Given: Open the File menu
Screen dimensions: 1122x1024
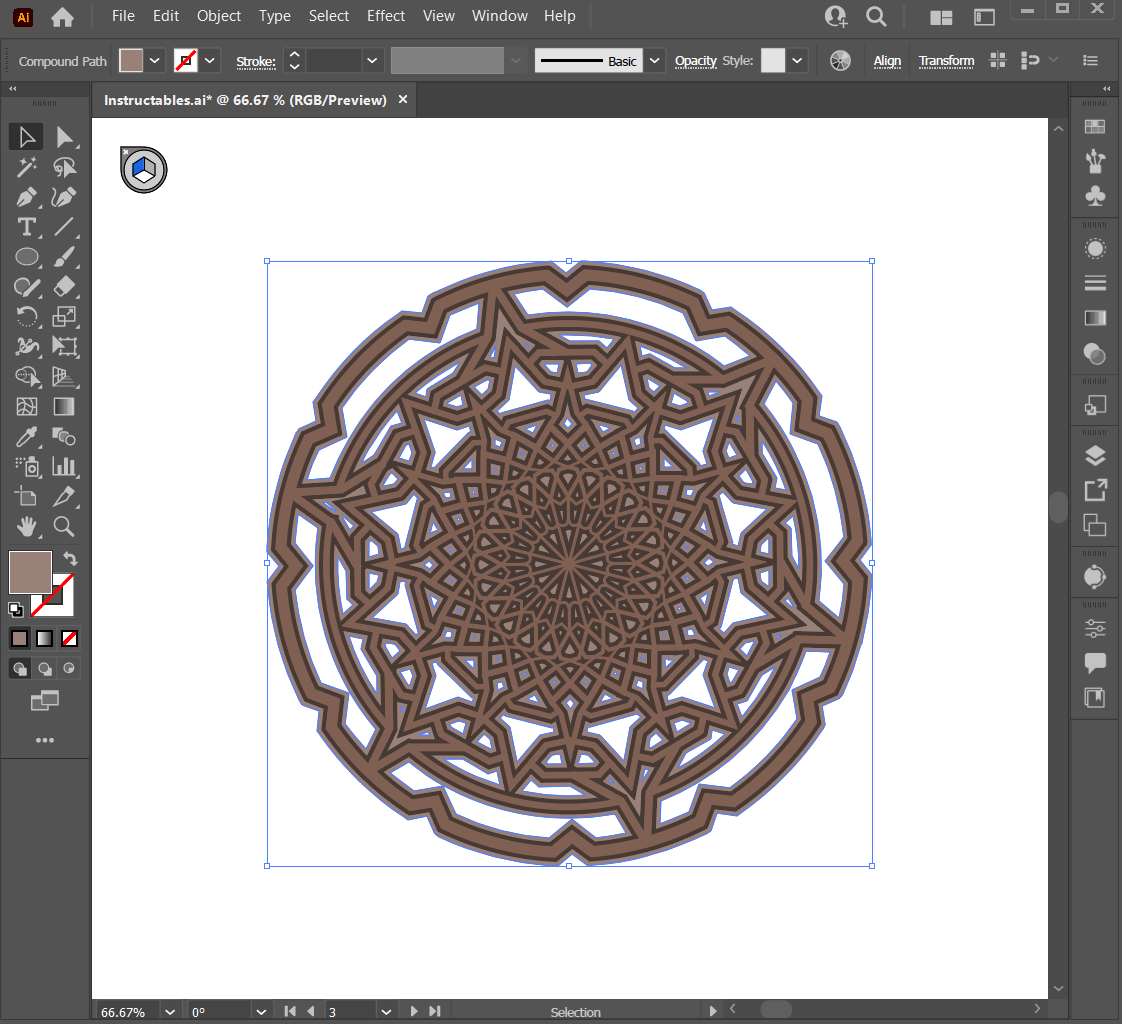Looking at the screenshot, I should point(123,16).
